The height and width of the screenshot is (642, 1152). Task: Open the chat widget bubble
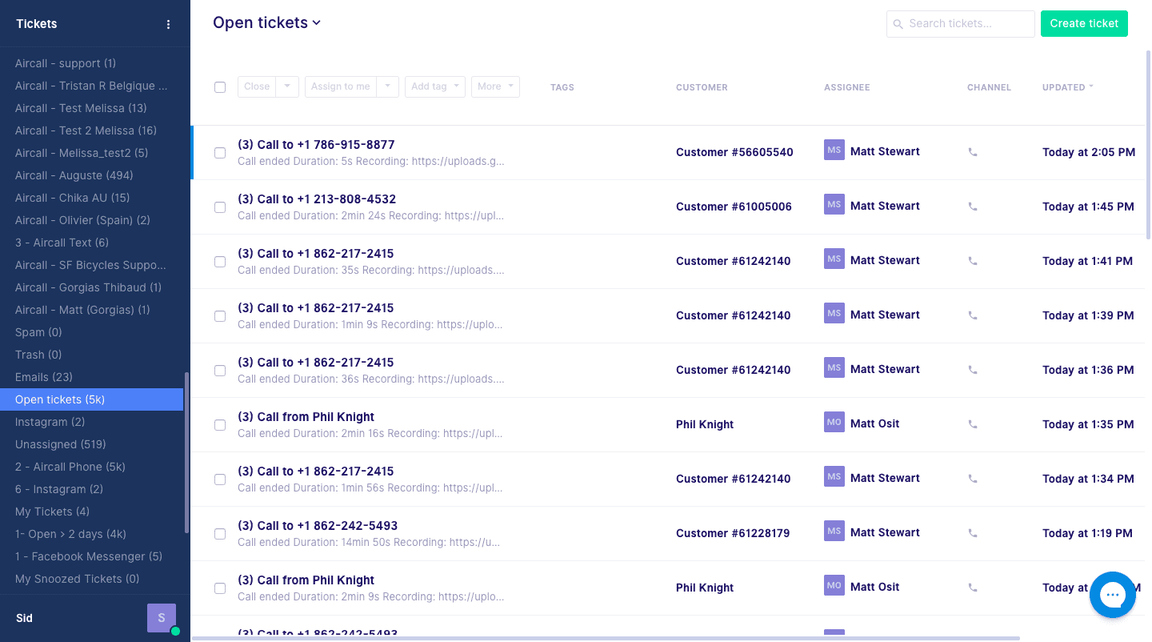pyautogui.click(x=1112, y=596)
